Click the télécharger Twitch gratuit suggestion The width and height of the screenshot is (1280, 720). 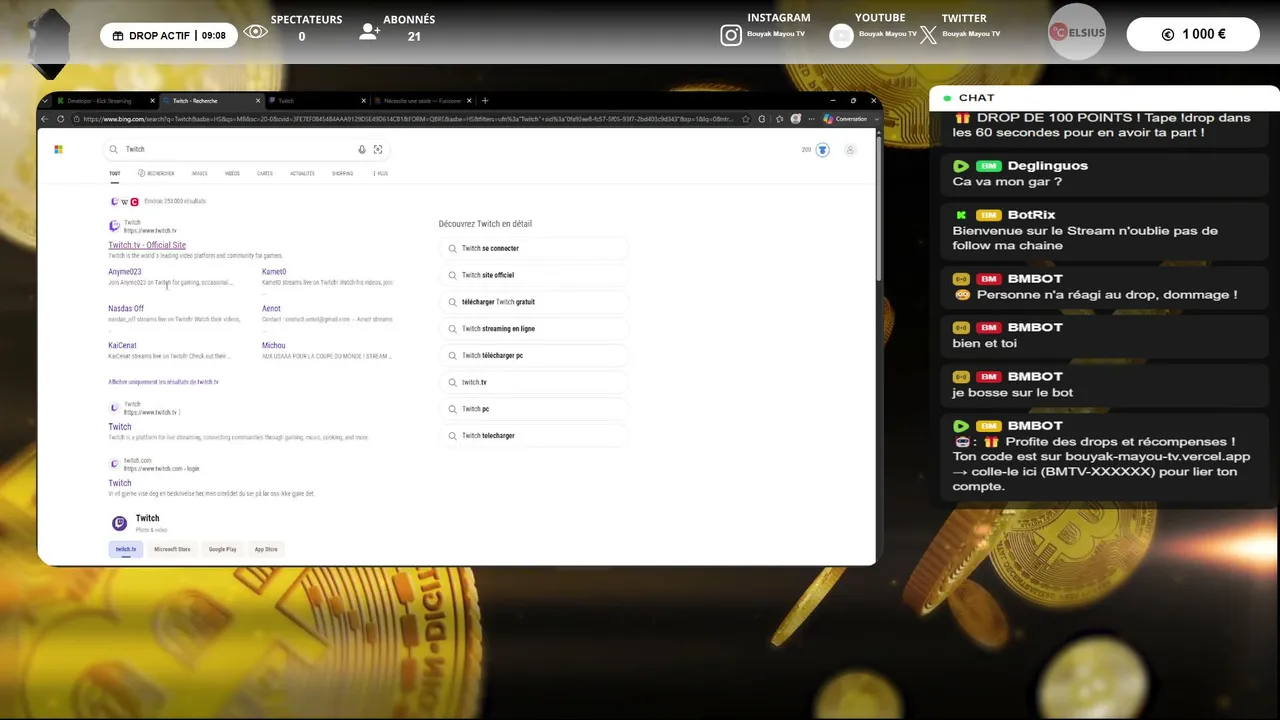(x=533, y=302)
